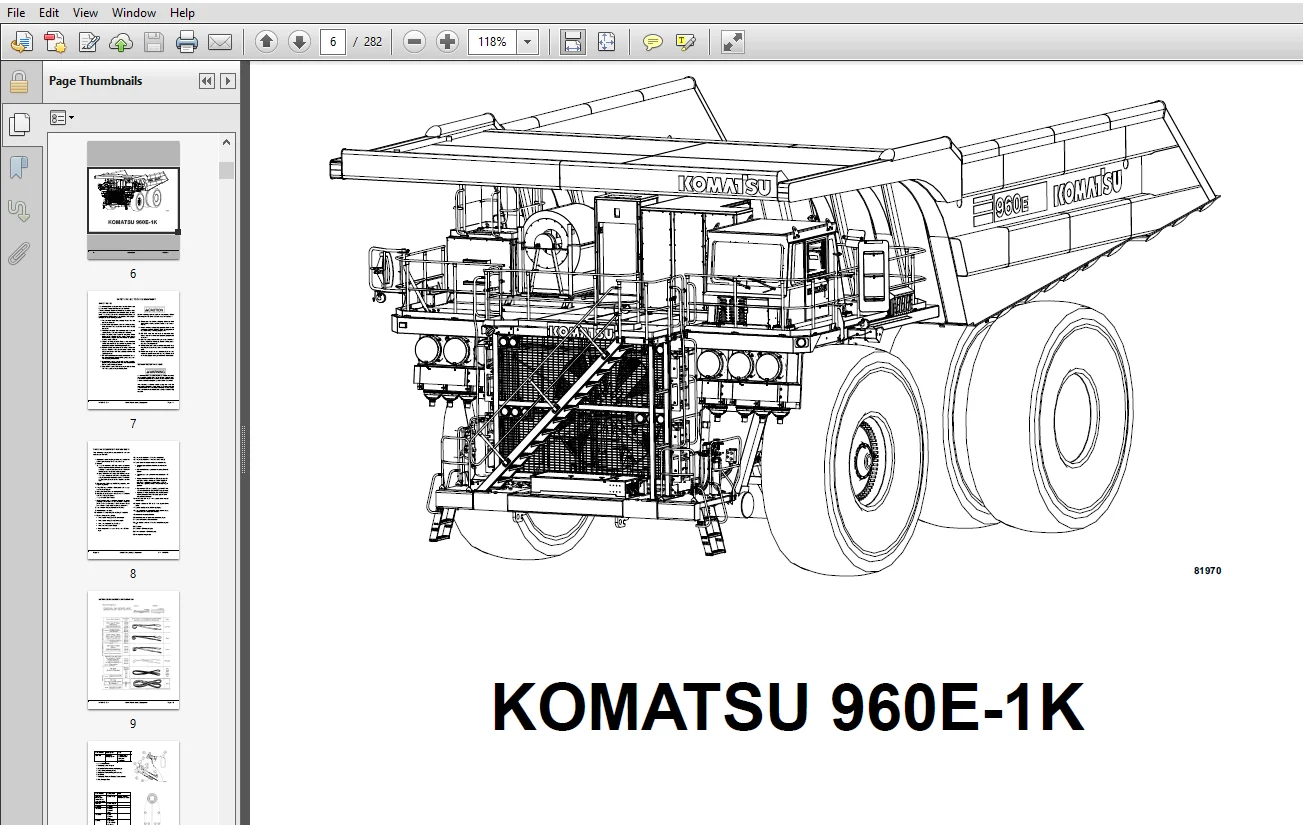Select the page 7 thumbnail
The height and width of the screenshot is (825, 1303).
pyautogui.click(x=133, y=350)
